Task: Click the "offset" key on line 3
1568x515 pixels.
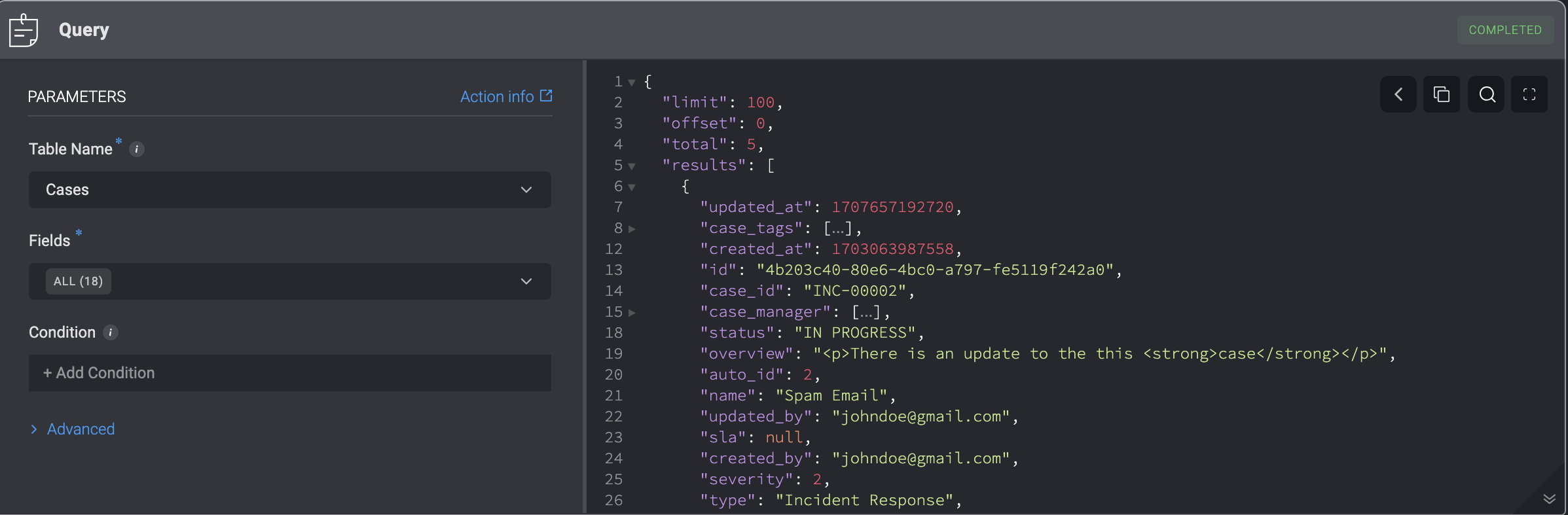Action: click(x=699, y=124)
